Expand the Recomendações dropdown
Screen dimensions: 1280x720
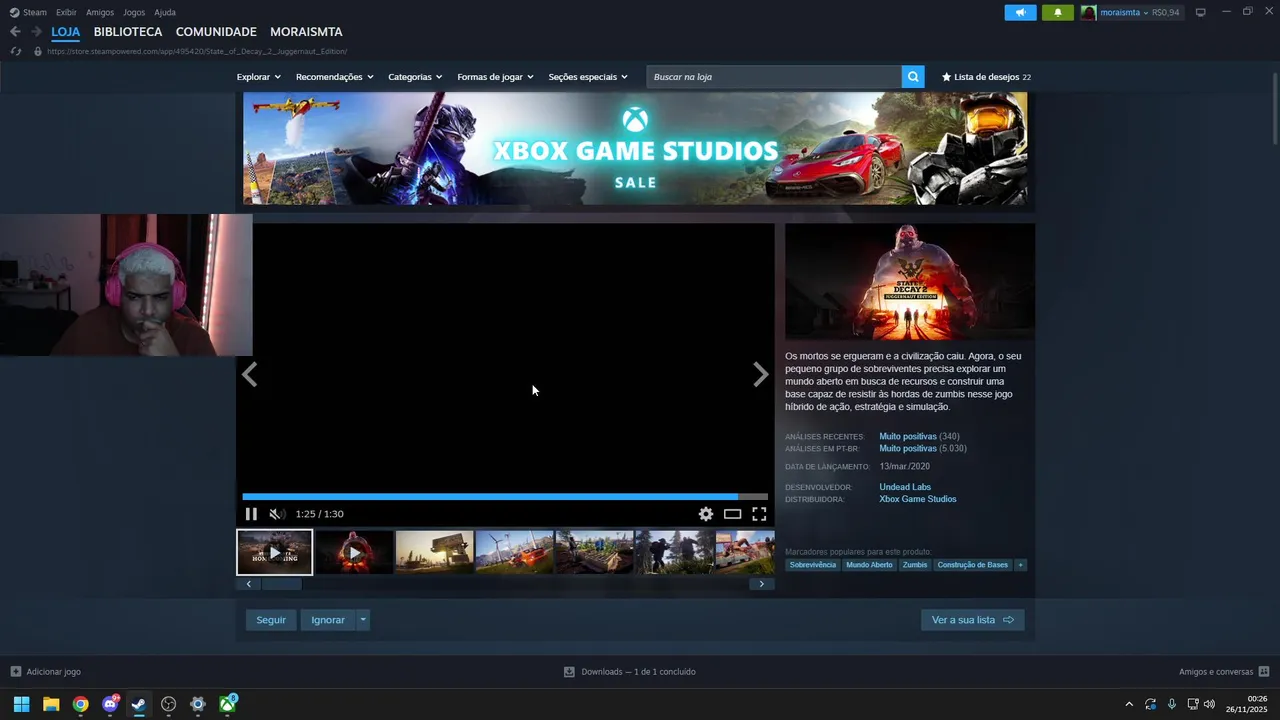(x=334, y=77)
